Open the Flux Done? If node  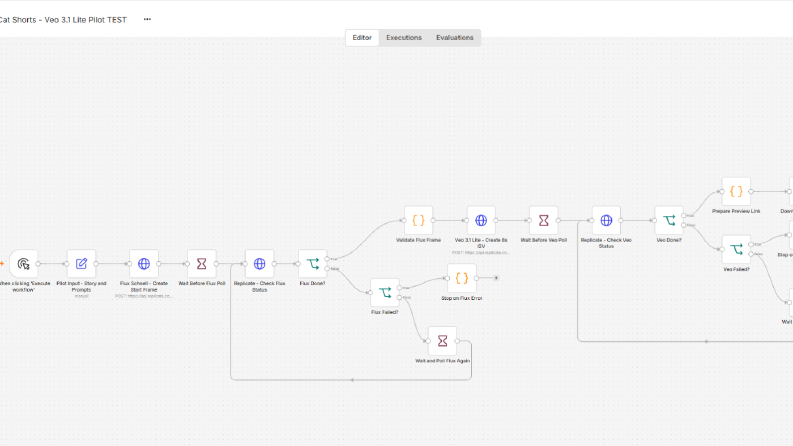pos(313,263)
